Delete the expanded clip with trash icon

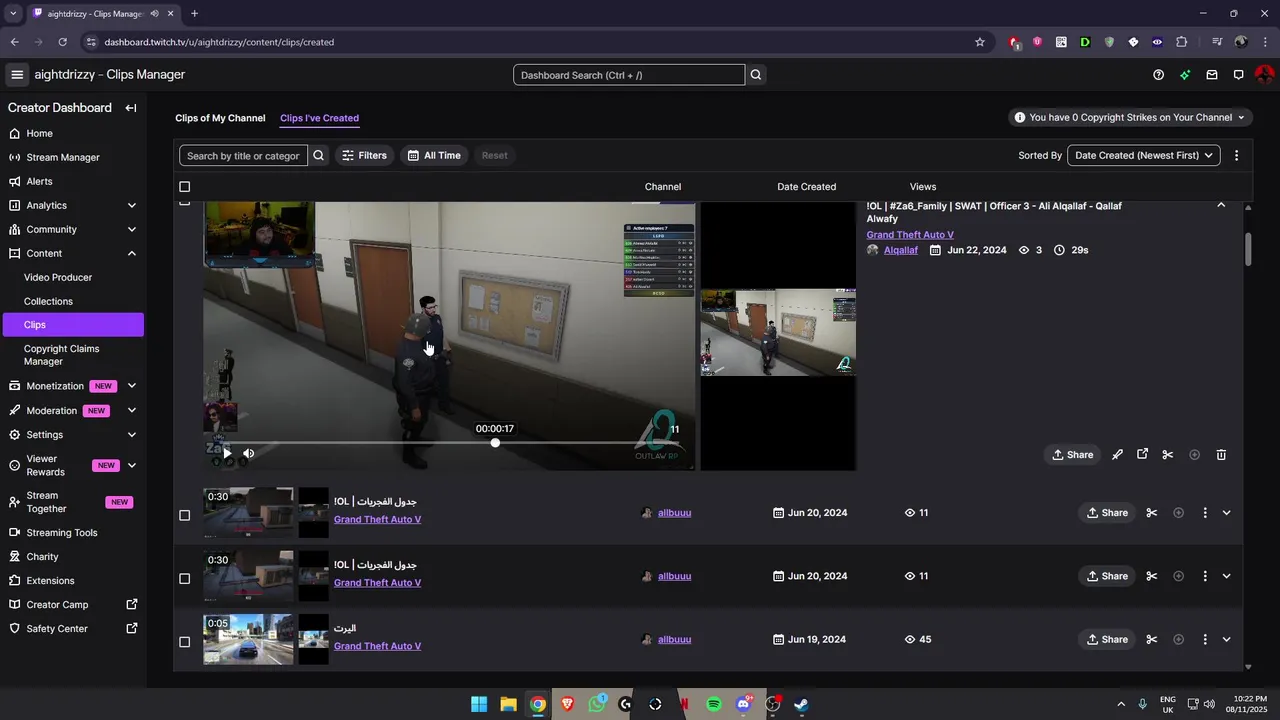click(1221, 455)
